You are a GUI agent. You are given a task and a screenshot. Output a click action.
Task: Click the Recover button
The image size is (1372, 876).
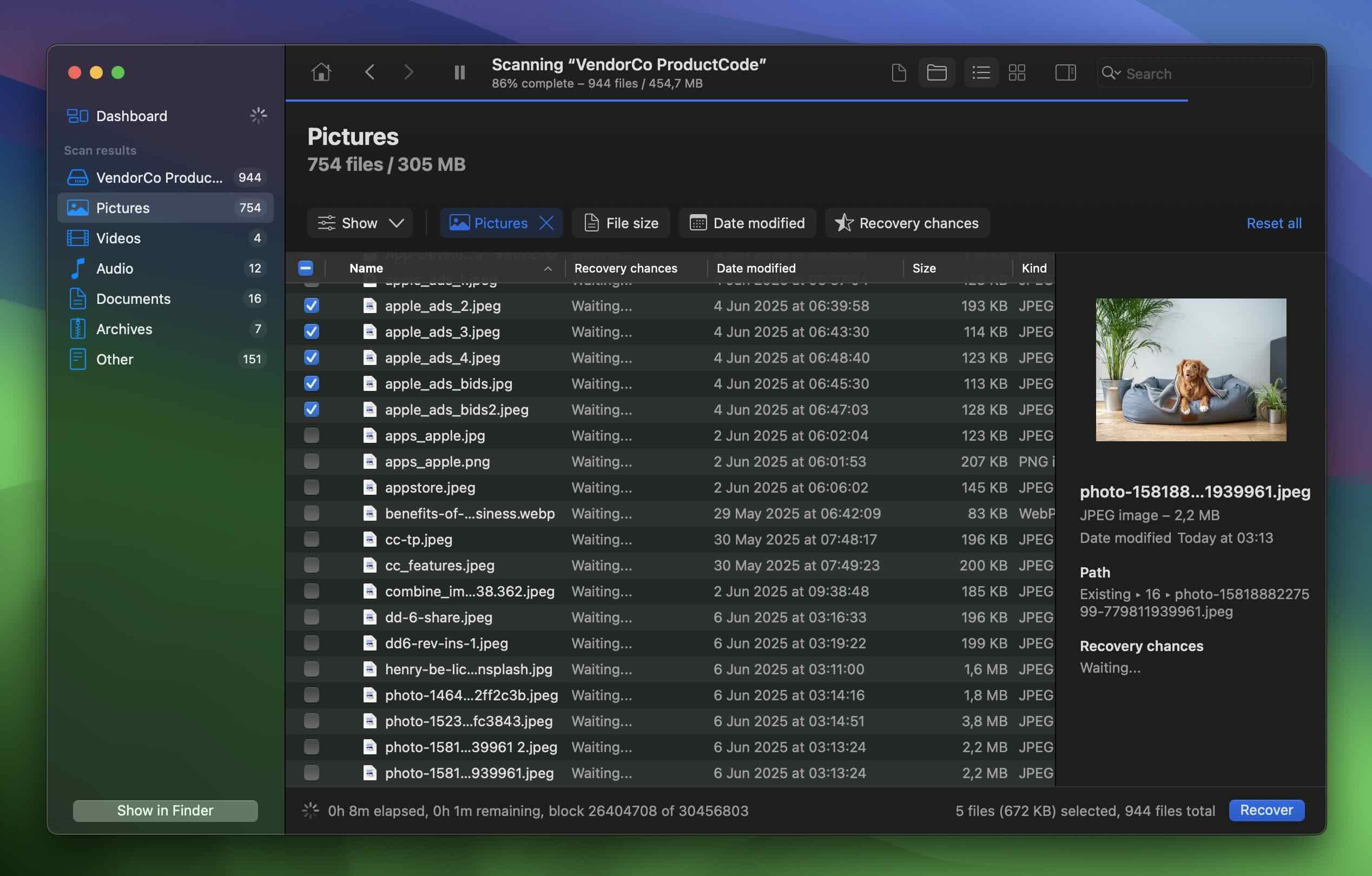pos(1267,810)
